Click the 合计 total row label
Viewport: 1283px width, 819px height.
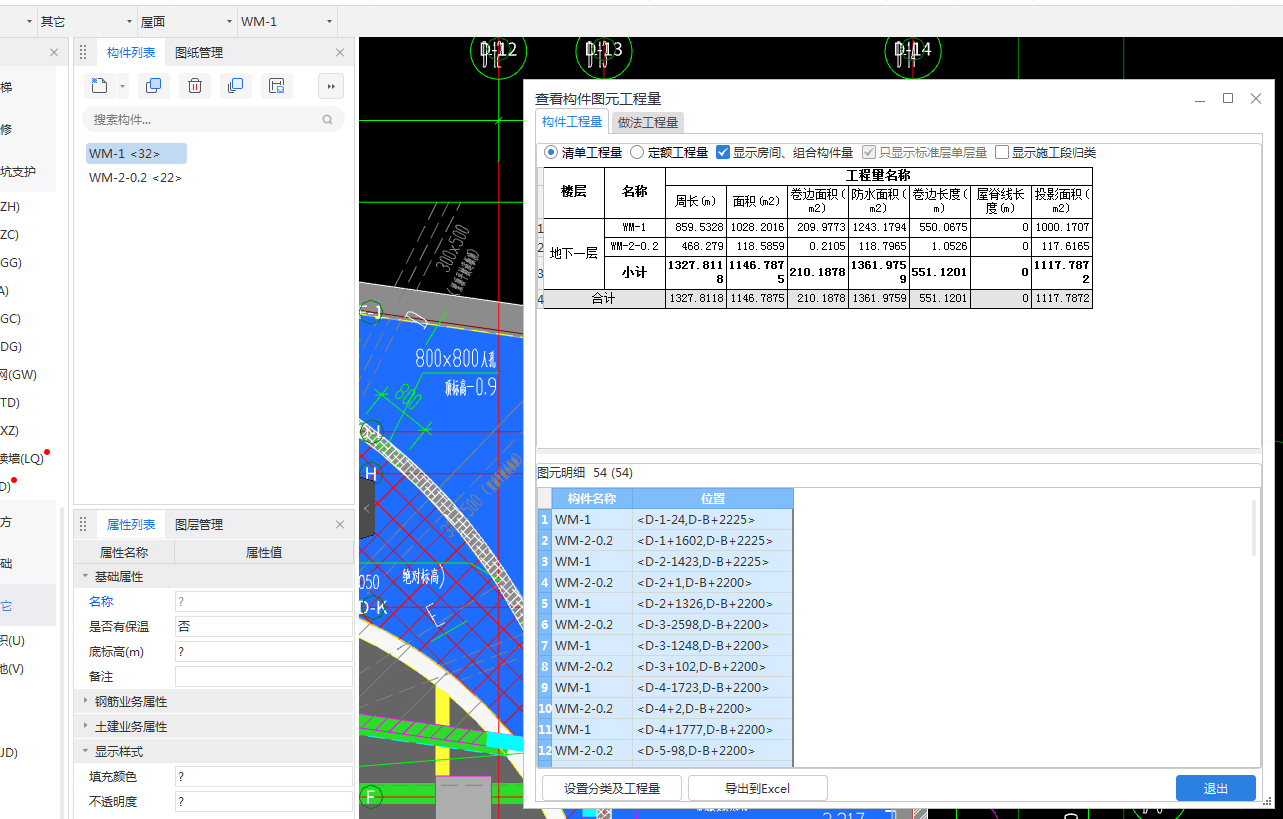click(603, 299)
